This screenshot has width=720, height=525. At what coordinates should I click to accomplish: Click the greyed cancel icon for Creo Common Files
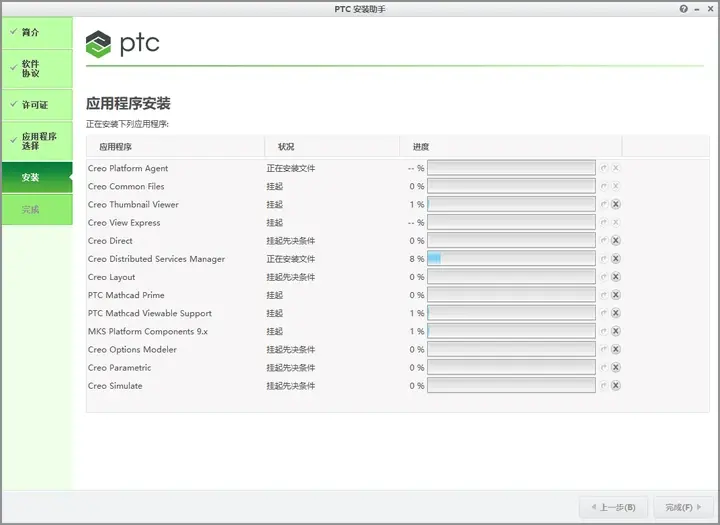(616, 186)
